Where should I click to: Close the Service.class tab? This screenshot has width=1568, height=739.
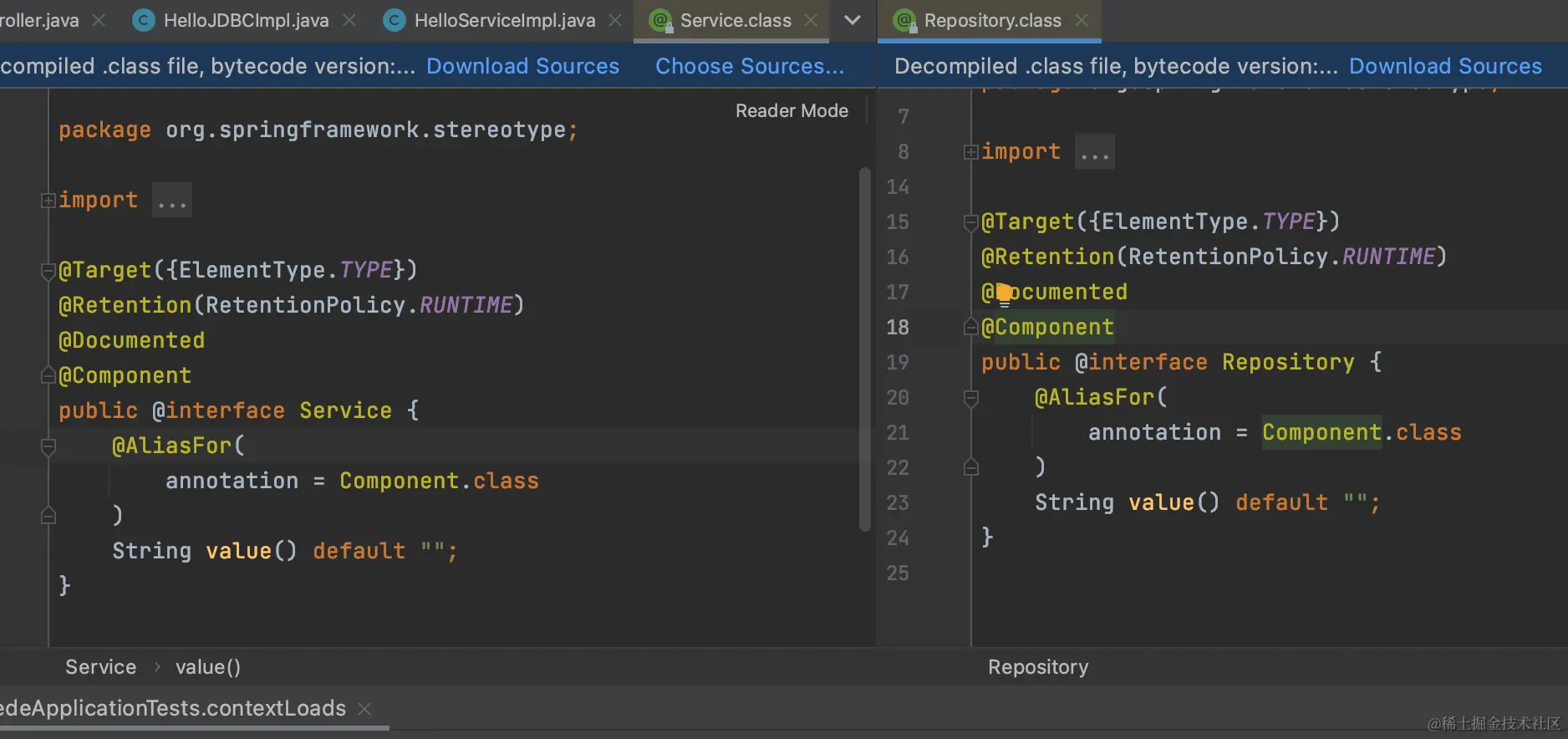(x=811, y=20)
